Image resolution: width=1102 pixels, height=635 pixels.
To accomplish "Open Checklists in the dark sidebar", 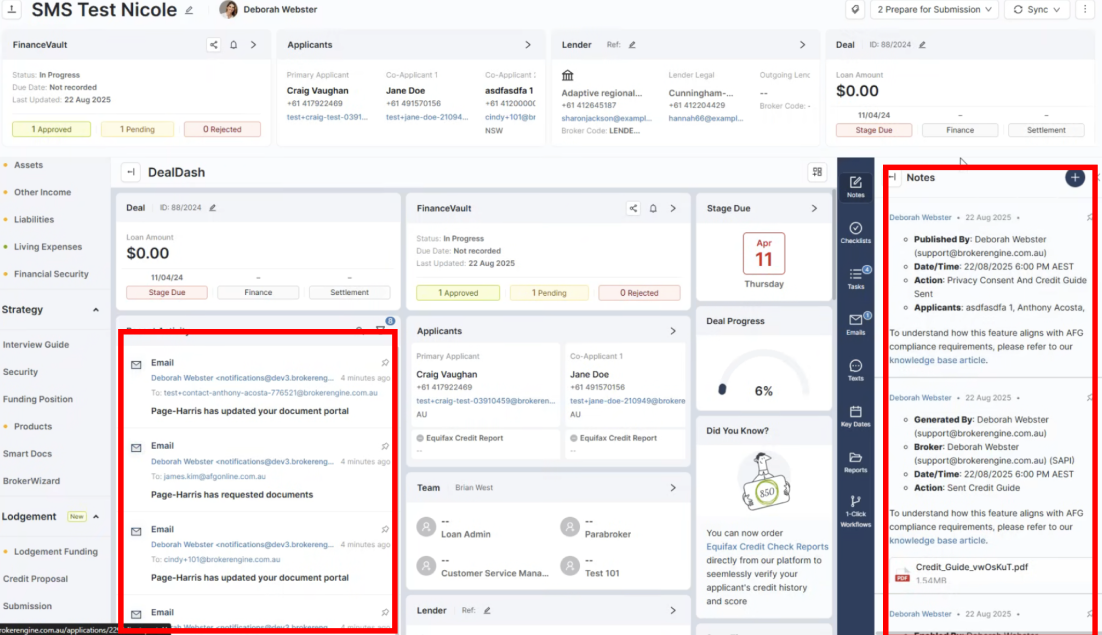I will point(855,233).
